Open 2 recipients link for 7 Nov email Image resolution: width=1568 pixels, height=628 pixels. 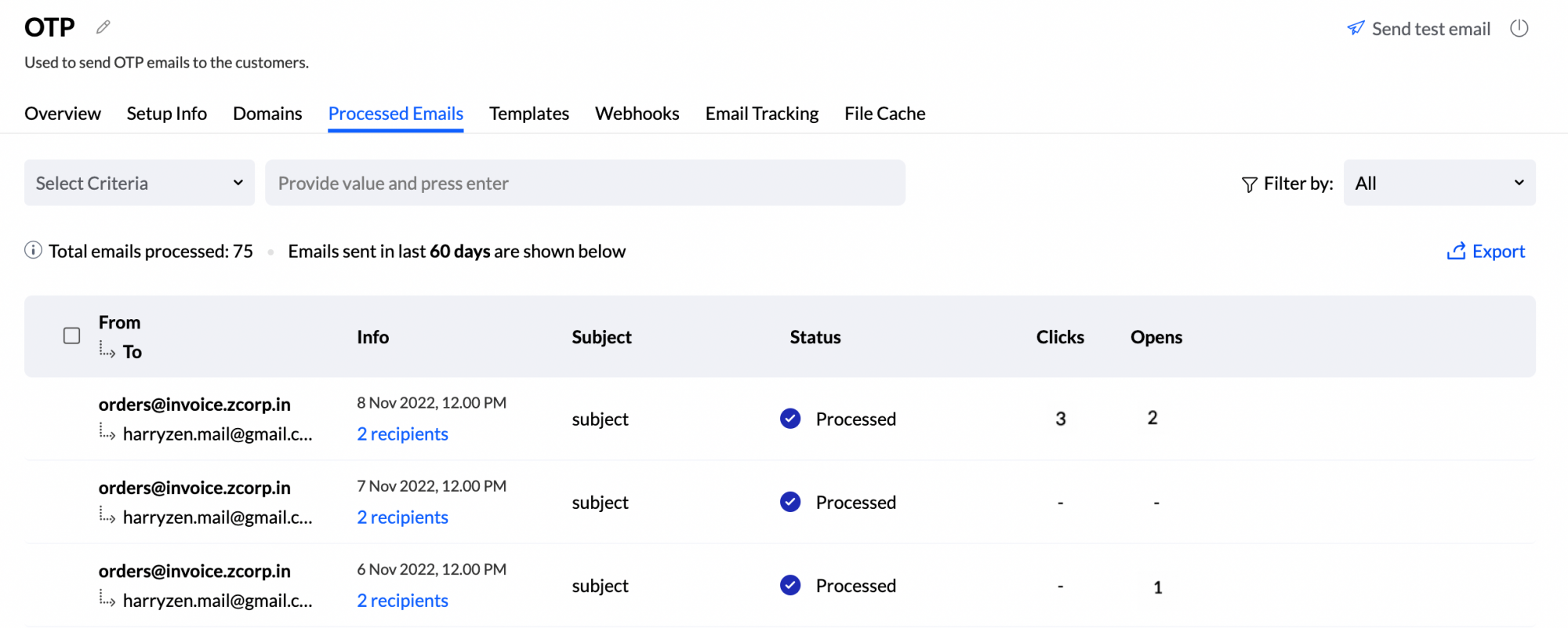(x=402, y=517)
